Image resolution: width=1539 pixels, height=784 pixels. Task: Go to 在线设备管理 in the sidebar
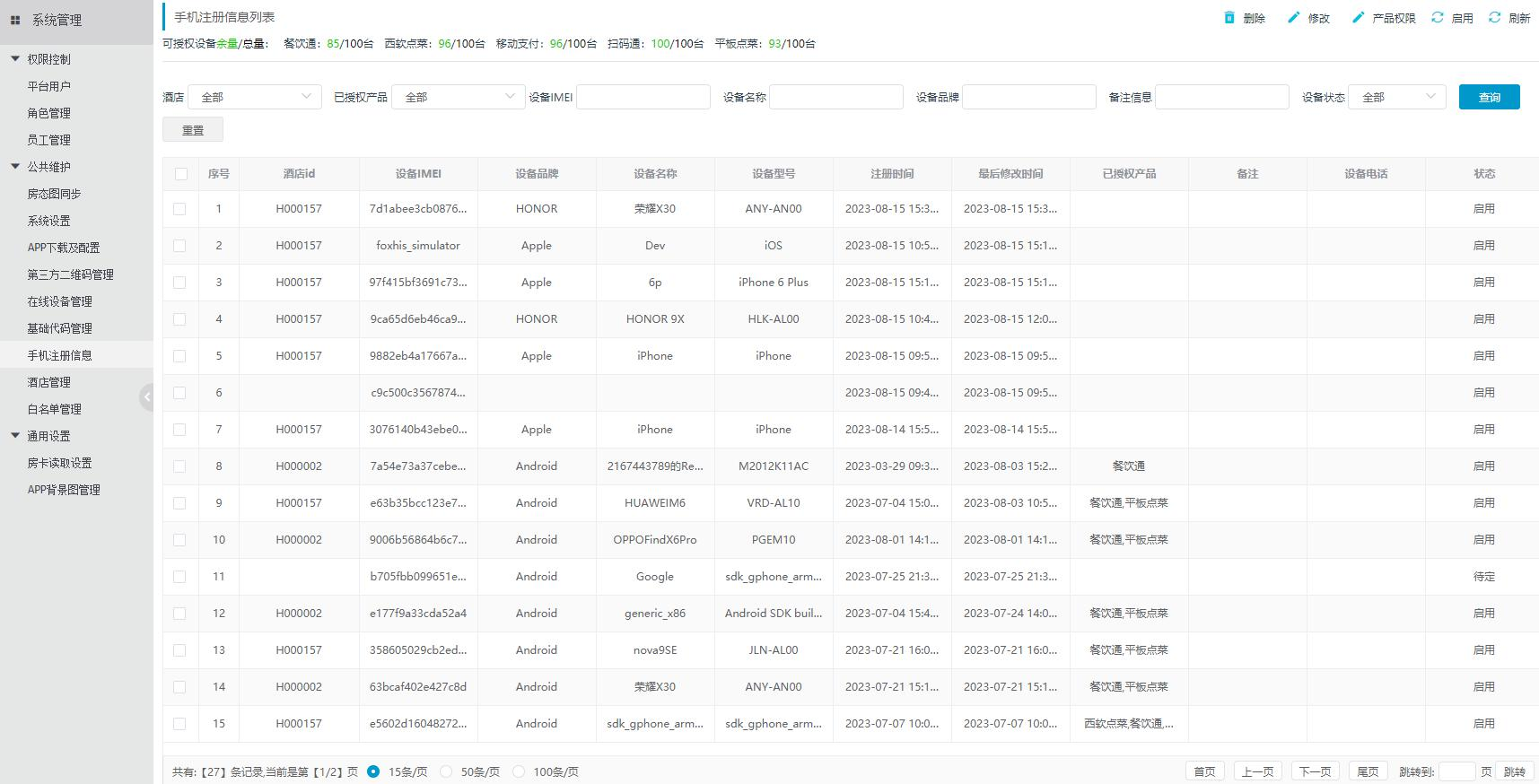click(59, 301)
